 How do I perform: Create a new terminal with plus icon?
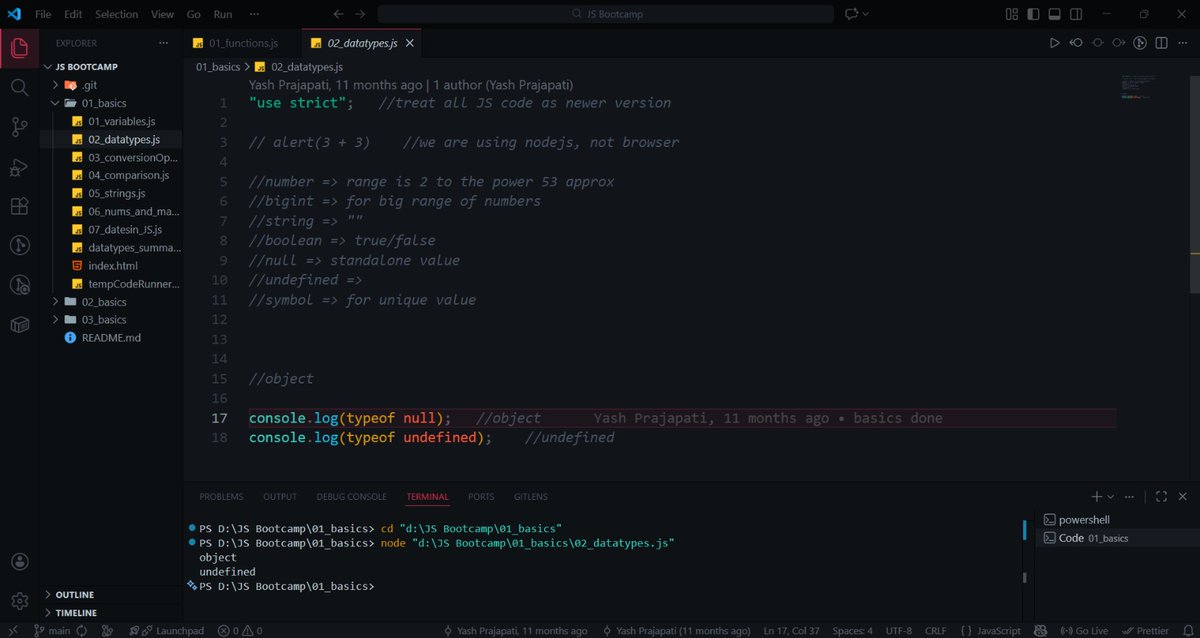click(x=1096, y=496)
